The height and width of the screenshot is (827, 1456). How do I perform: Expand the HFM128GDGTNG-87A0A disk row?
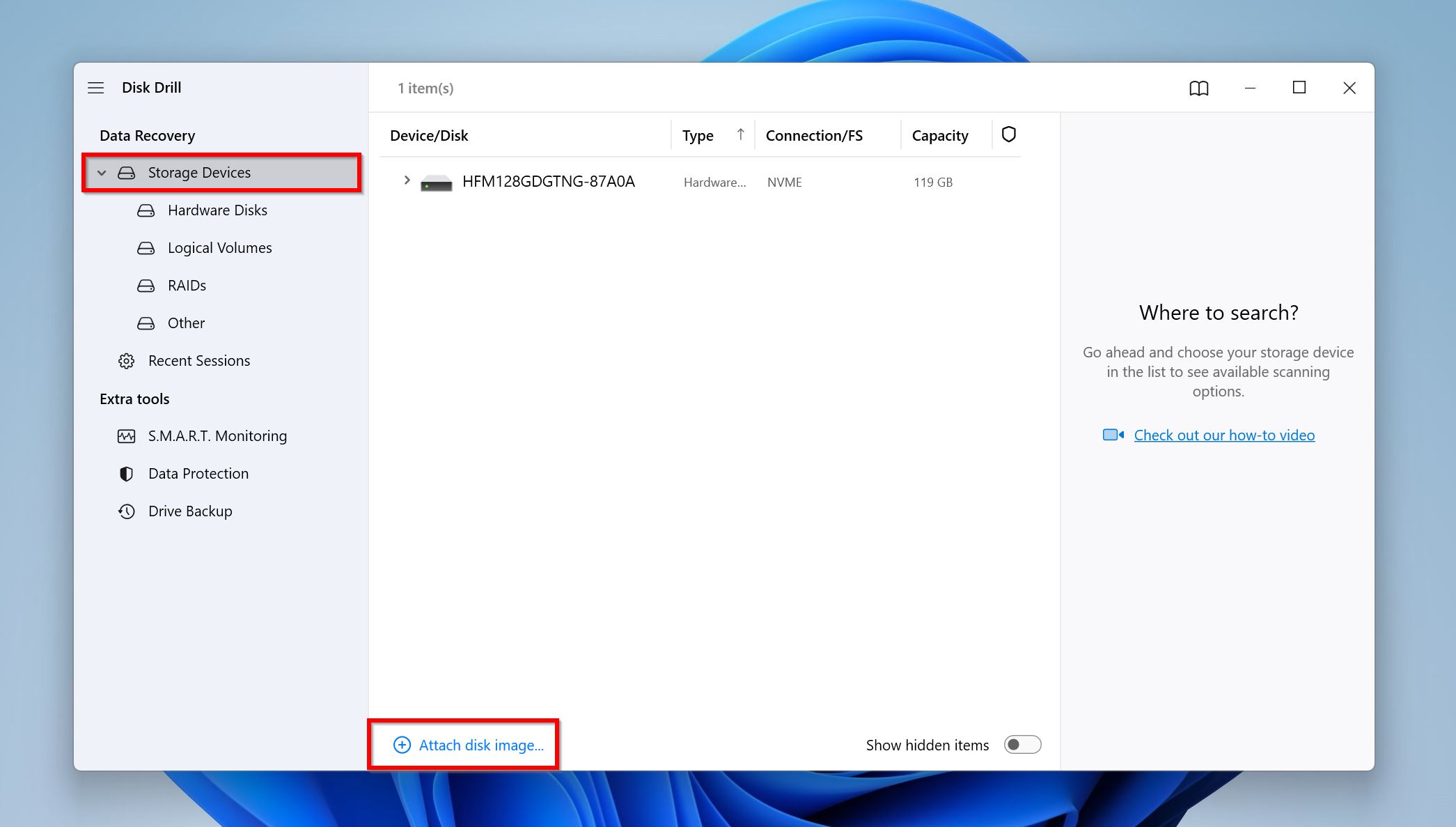coord(406,181)
